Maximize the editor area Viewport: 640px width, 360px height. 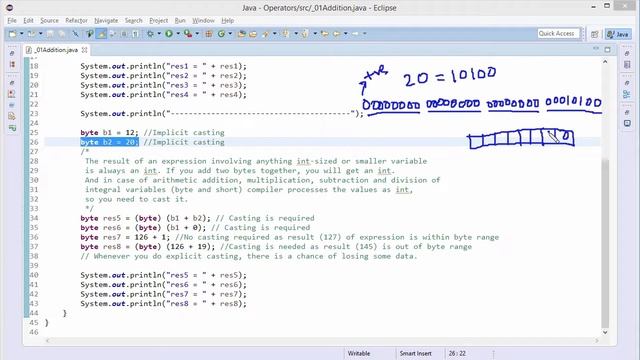point(608,49)
